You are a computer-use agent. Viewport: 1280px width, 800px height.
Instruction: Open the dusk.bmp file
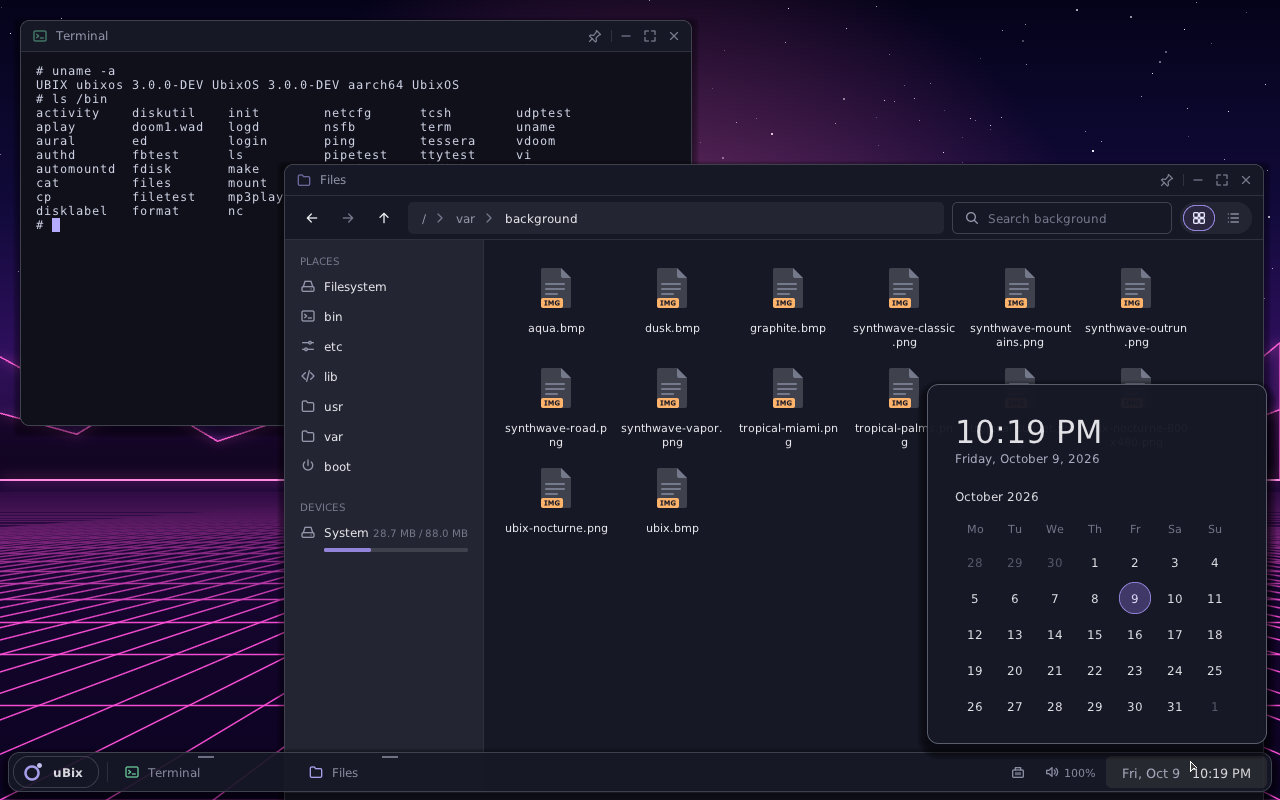(x=672, y=301)
